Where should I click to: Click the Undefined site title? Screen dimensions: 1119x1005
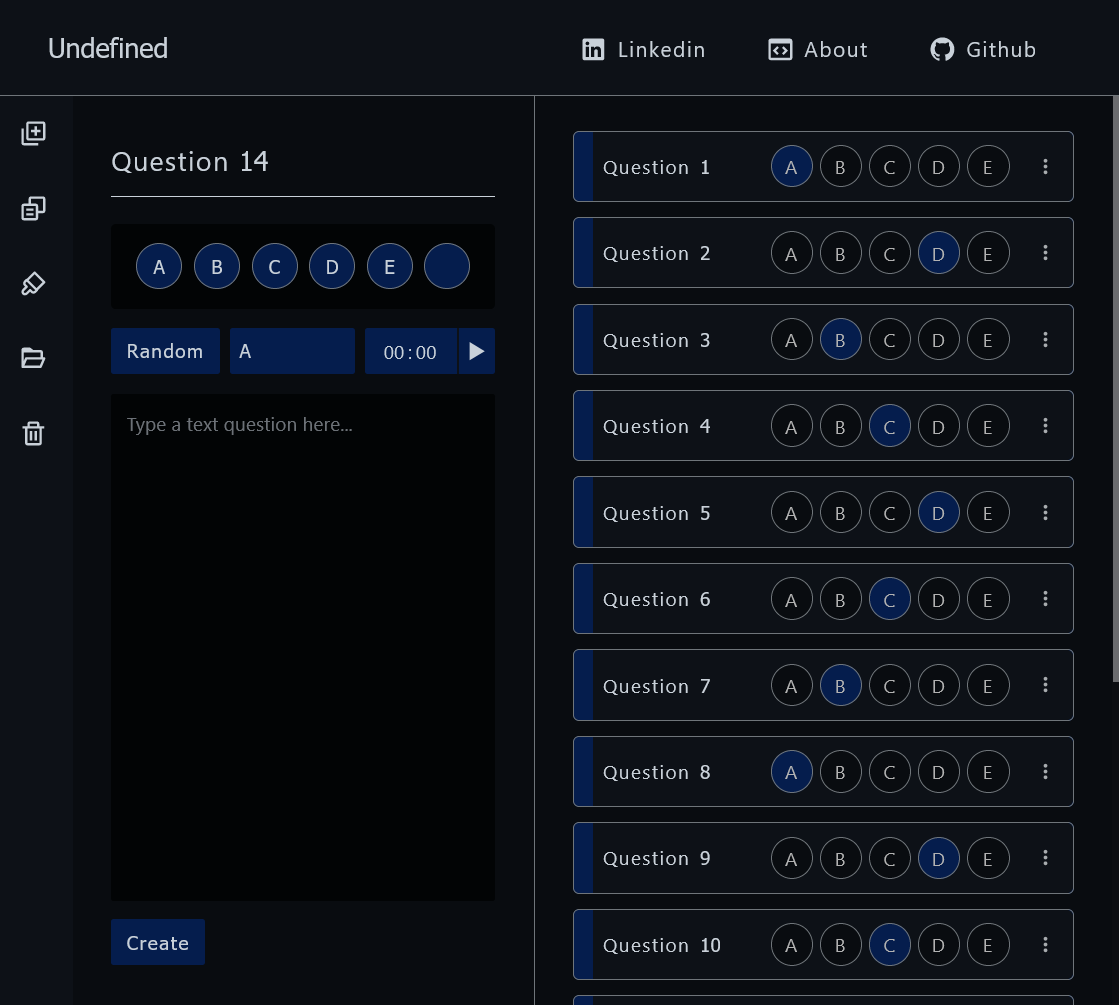point(108,49)
